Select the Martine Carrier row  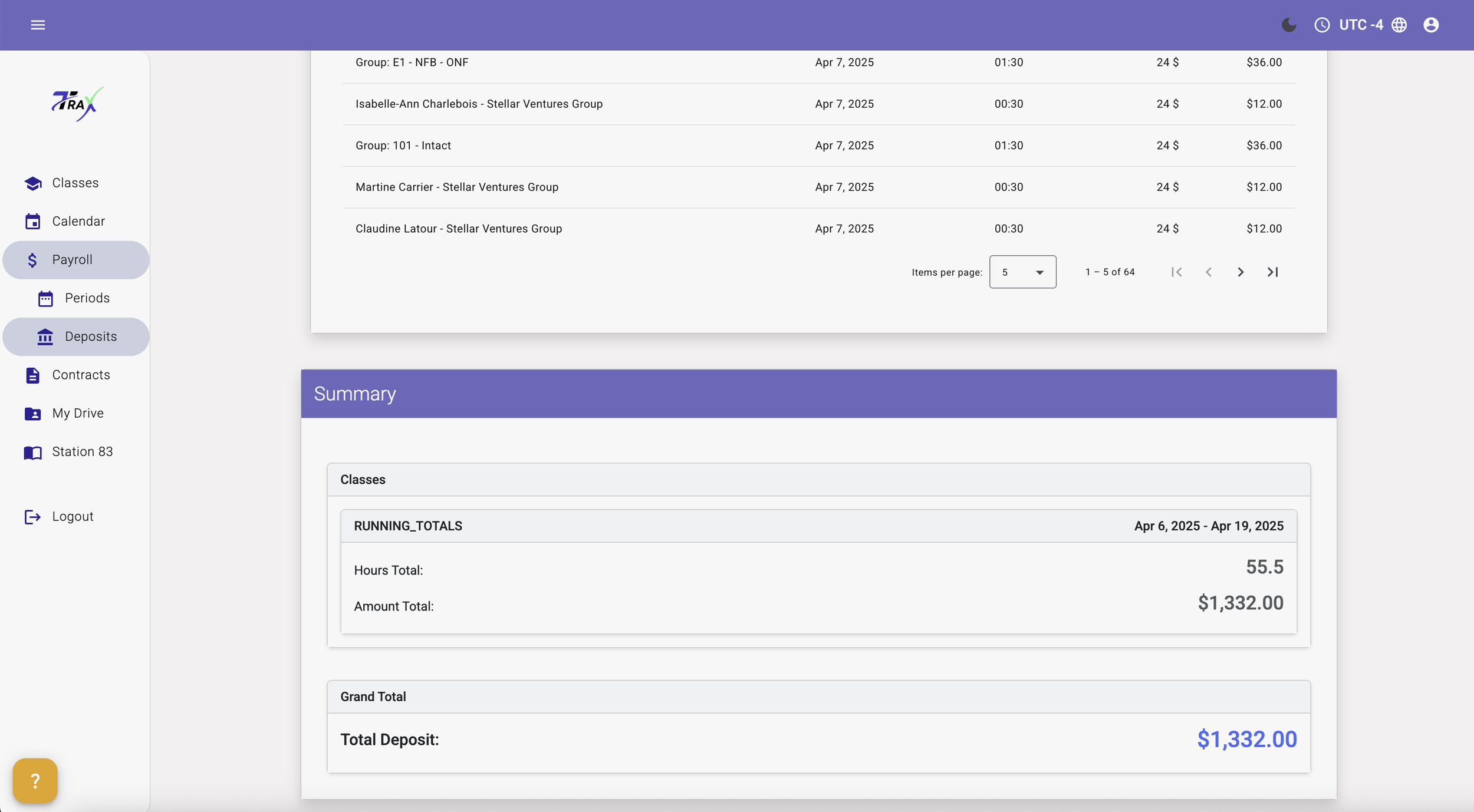[818, 187]
